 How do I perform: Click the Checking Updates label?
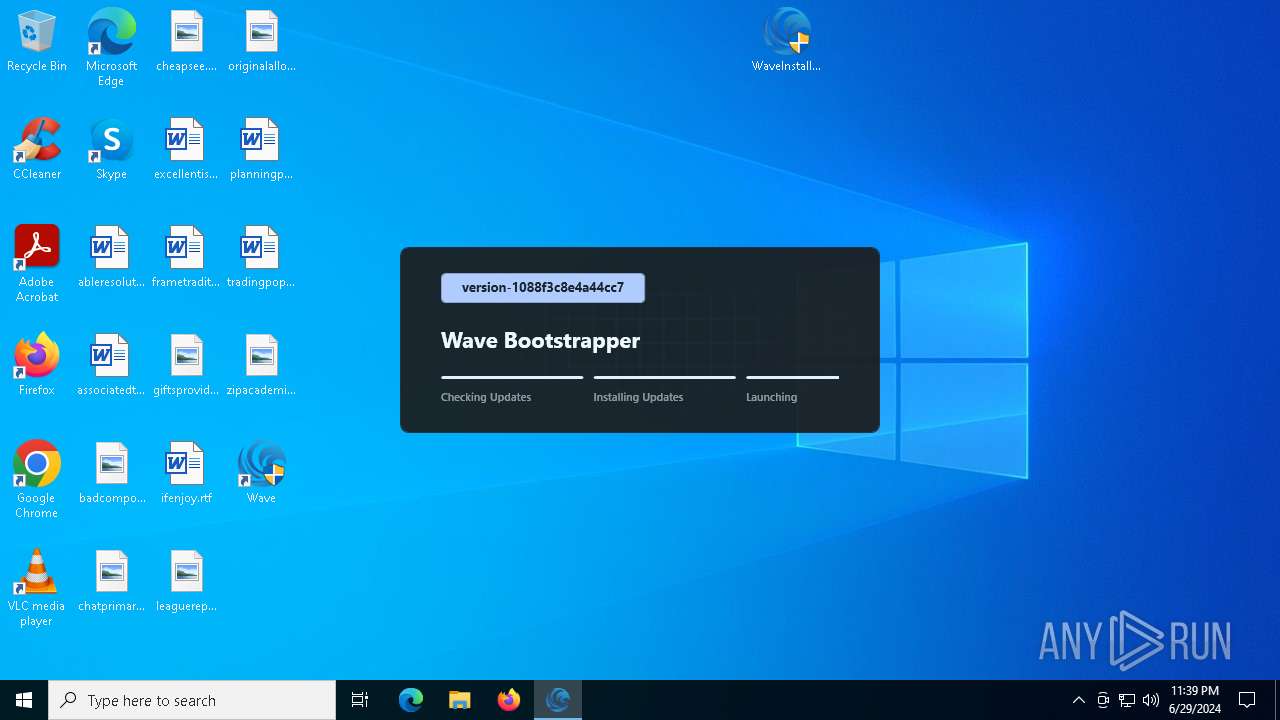[486, 397]
